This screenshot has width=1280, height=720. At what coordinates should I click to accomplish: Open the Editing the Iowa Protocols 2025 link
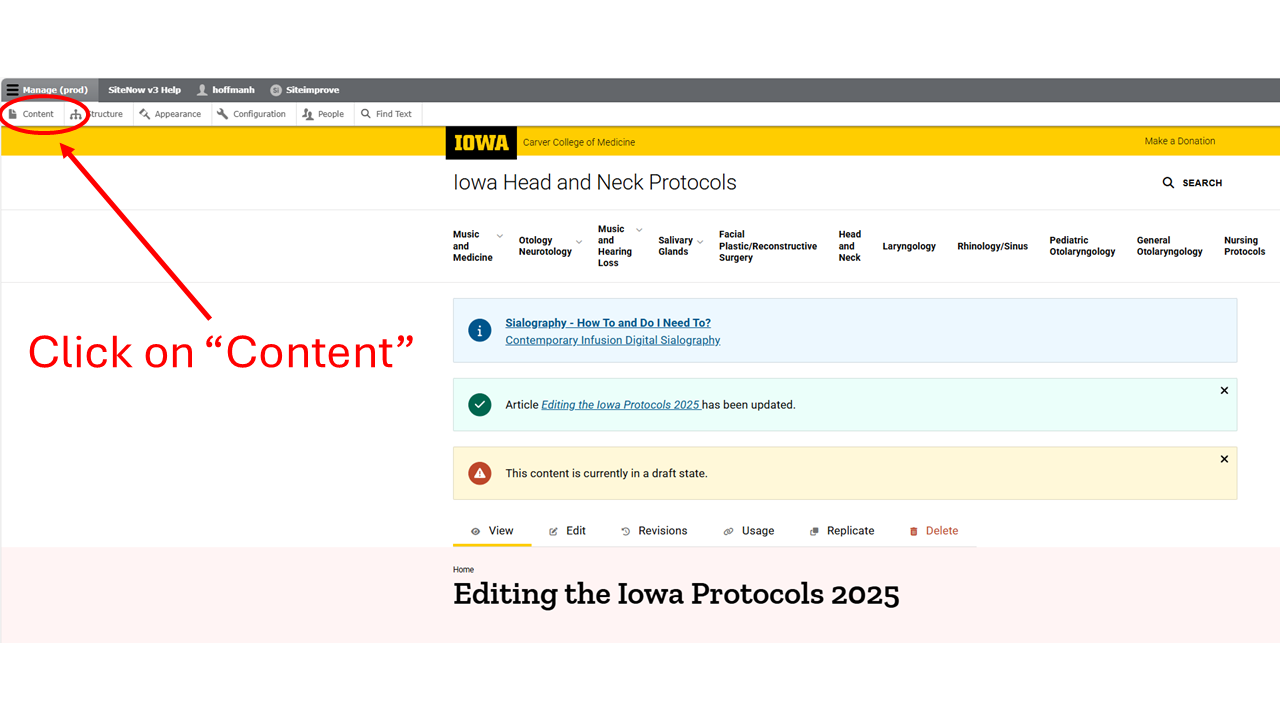click(619, 404)
